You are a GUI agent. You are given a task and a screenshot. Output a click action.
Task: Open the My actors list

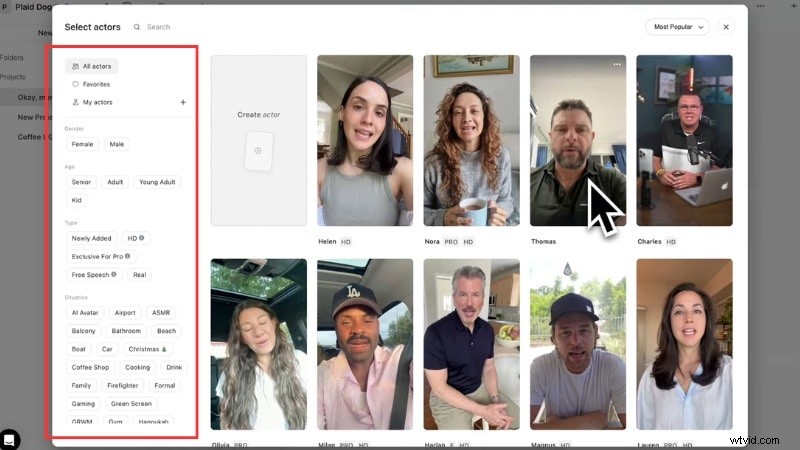[92, 102]
